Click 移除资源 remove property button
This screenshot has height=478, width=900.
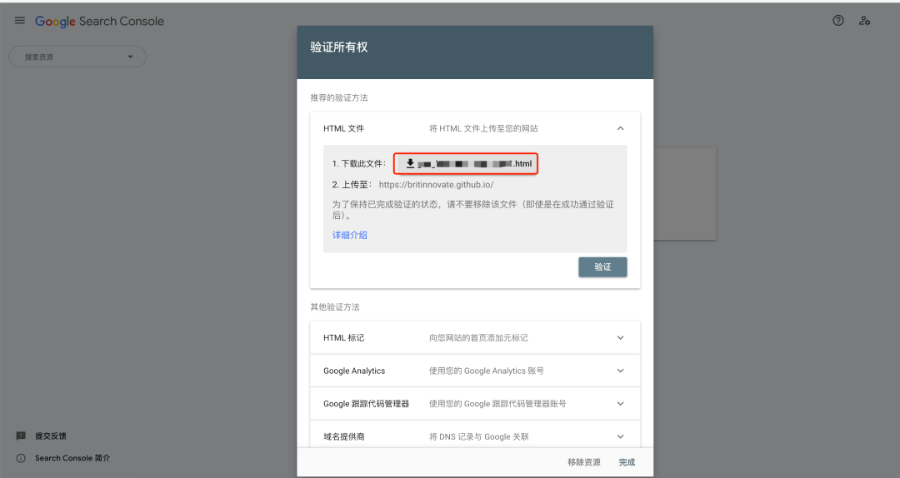(x=584, y=463)
